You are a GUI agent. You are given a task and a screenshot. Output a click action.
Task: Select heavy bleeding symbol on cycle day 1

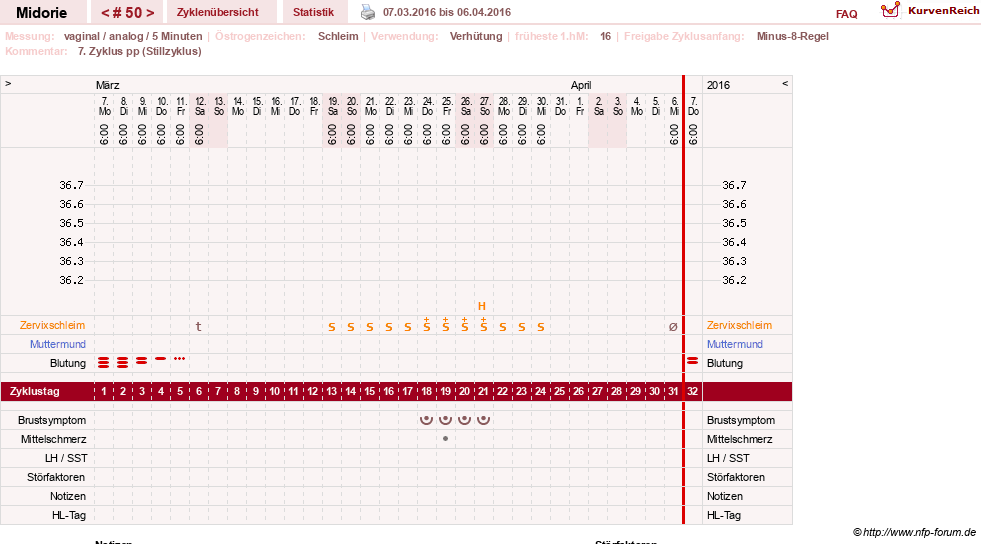pos(104,363)
